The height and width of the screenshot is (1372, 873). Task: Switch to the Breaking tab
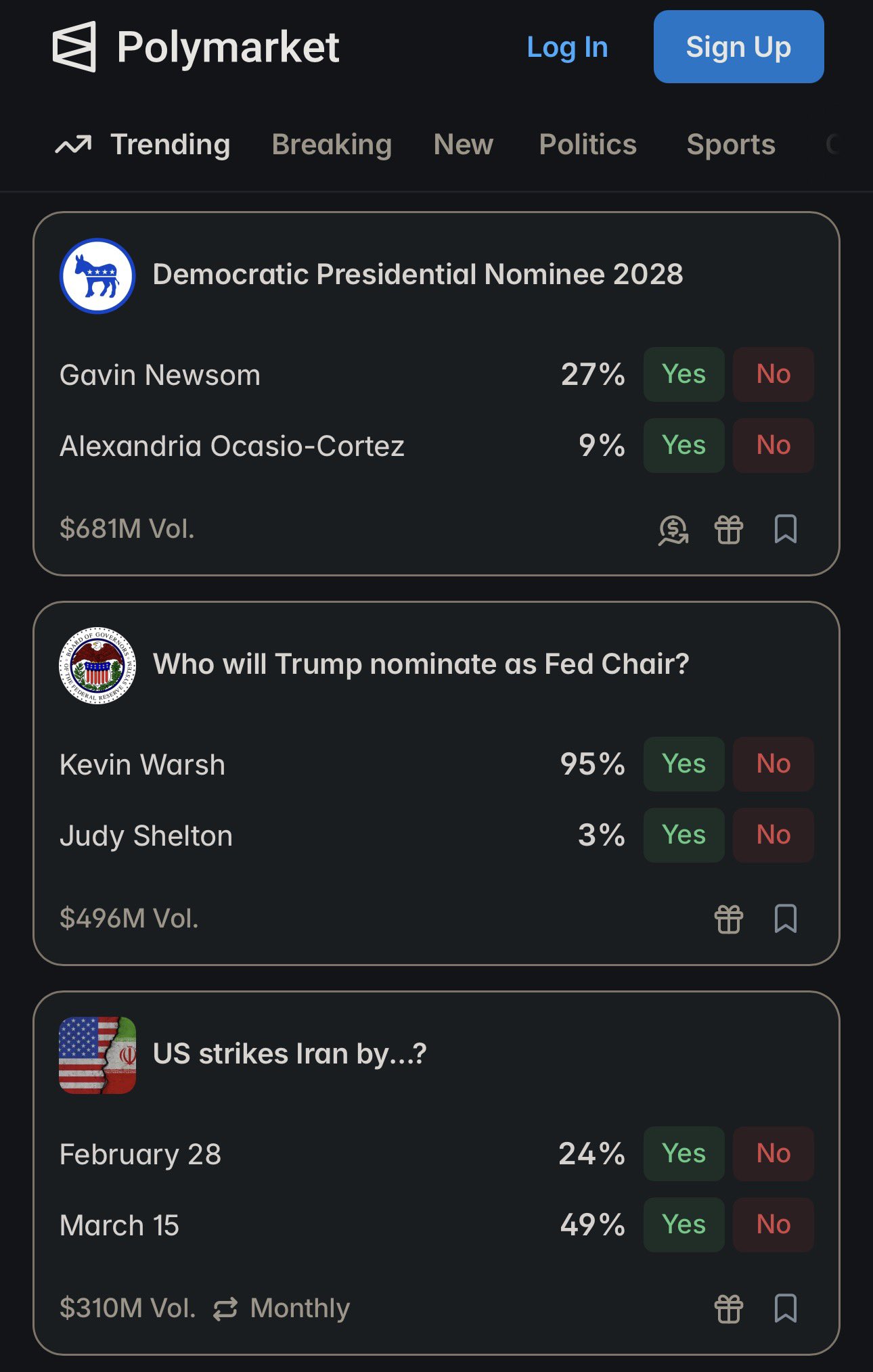click(x=332, y=144)
